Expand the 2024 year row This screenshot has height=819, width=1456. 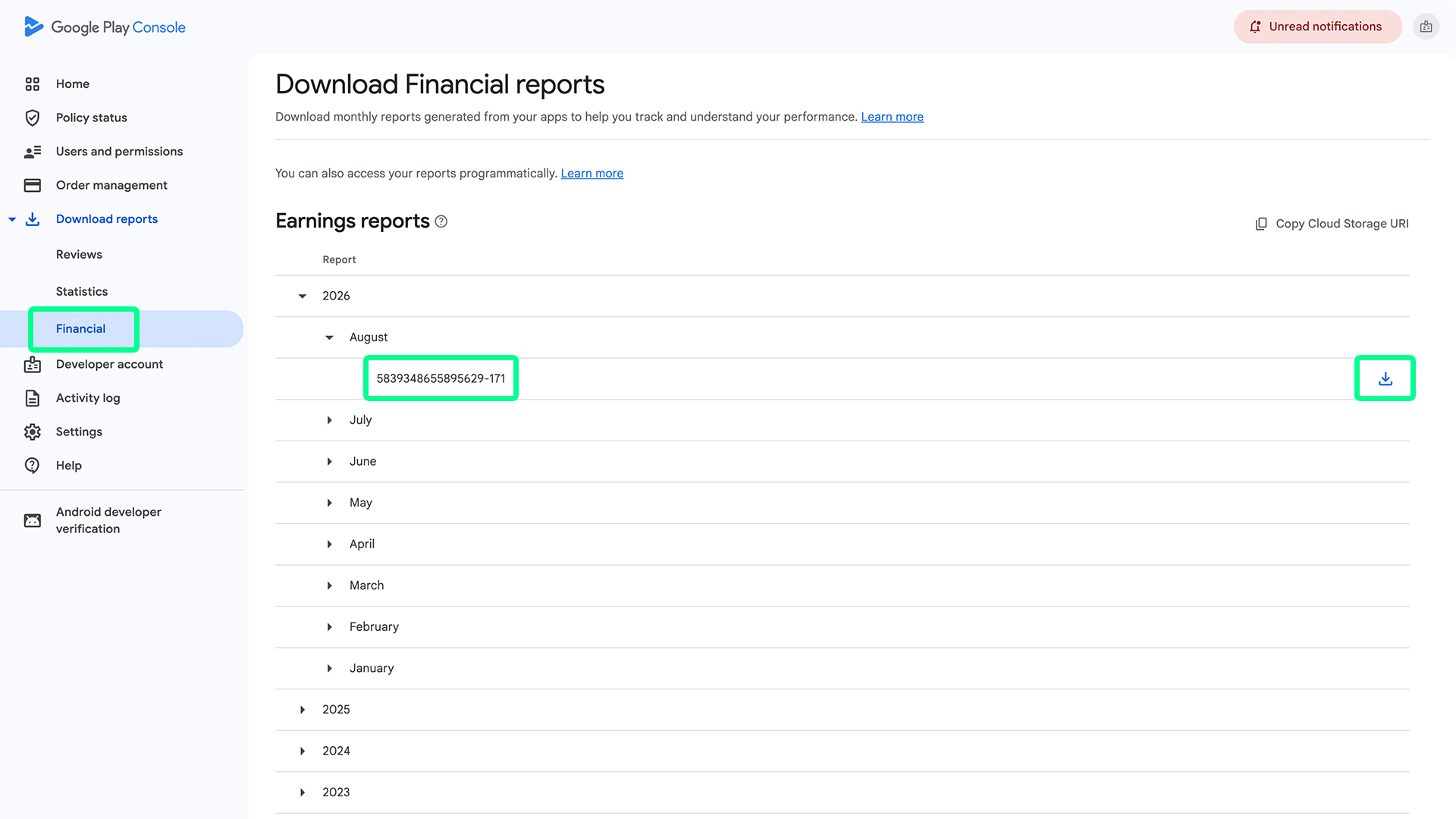[x=303, y=751]
